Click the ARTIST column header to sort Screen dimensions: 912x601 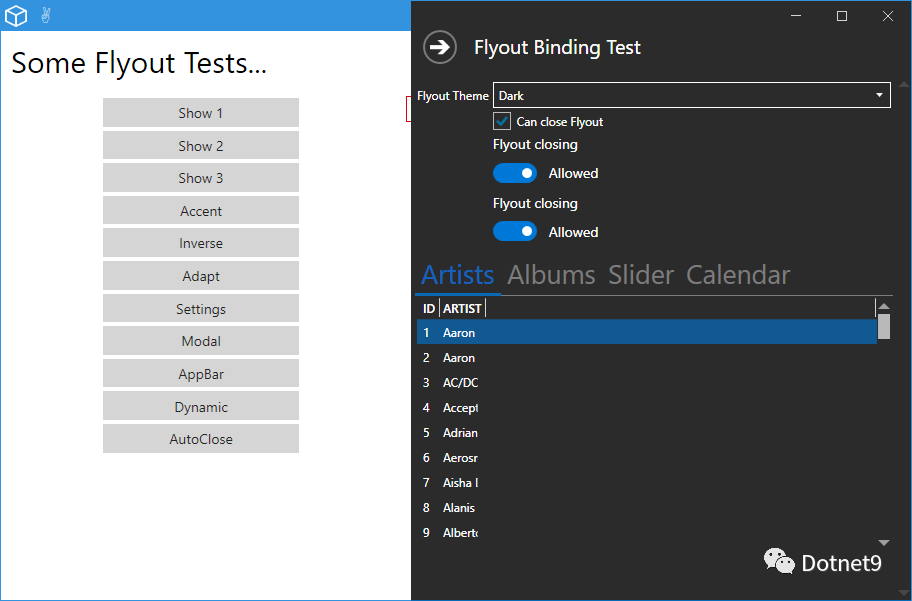tap(462, 308)
